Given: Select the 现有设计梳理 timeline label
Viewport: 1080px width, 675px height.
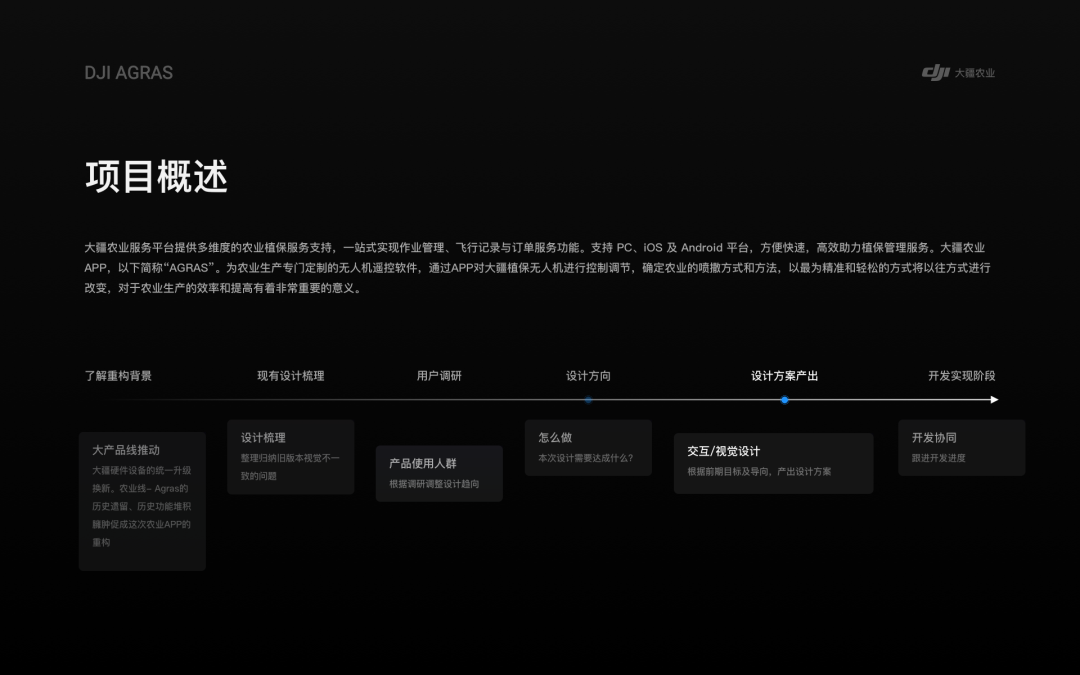Looking at the screenshot, I should pyautogui.click(x=291, y=376).
